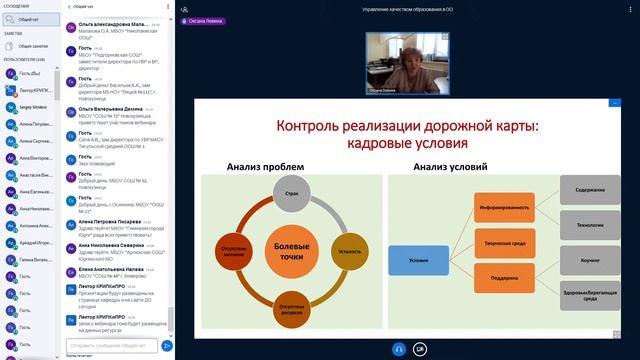Toggle the user list panel icon
The image size is (640, 360).
[184, 9]
